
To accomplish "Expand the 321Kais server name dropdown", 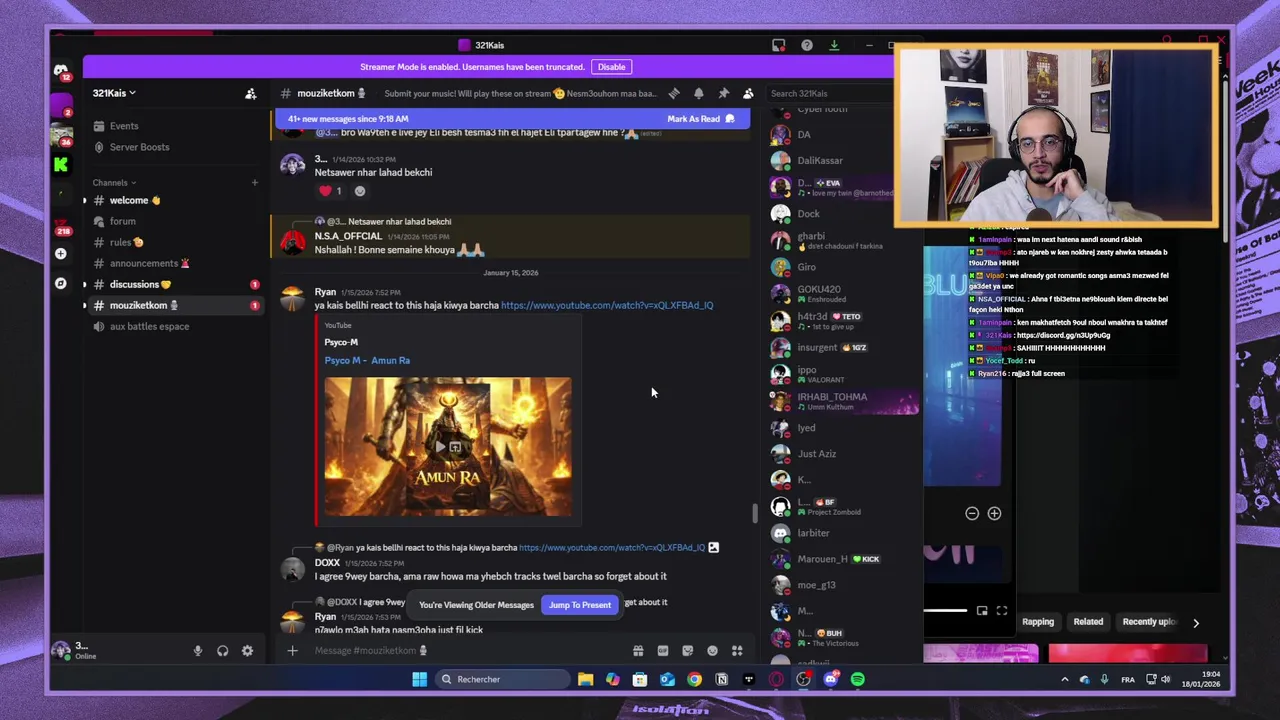I will tap(114, 93).
